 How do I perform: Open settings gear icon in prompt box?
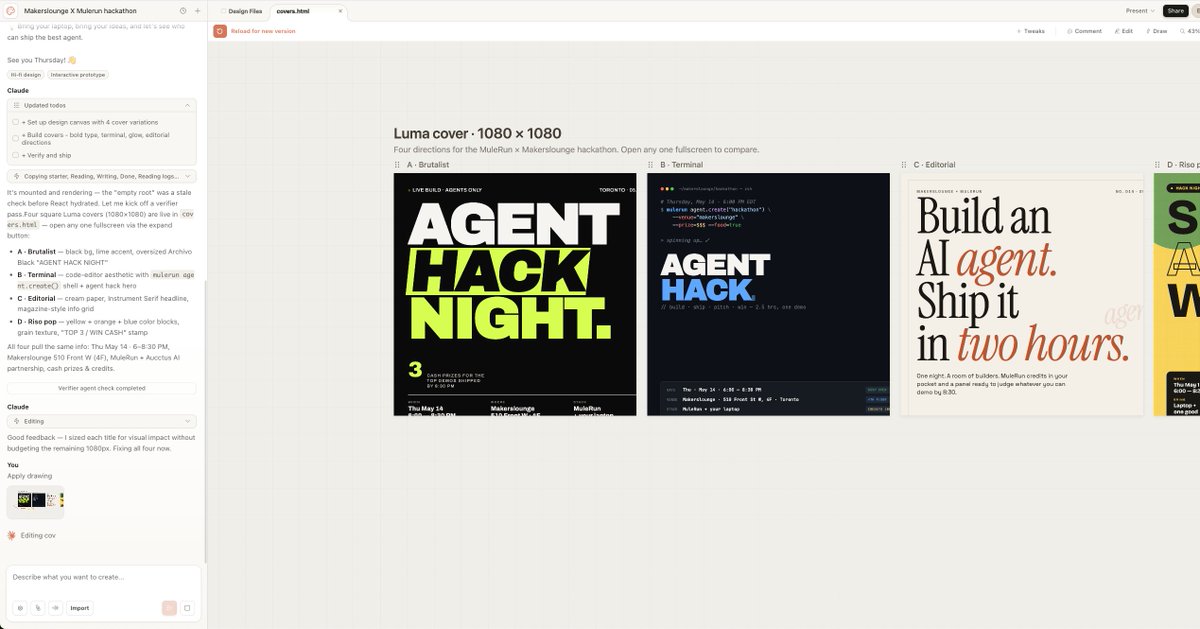20,607
